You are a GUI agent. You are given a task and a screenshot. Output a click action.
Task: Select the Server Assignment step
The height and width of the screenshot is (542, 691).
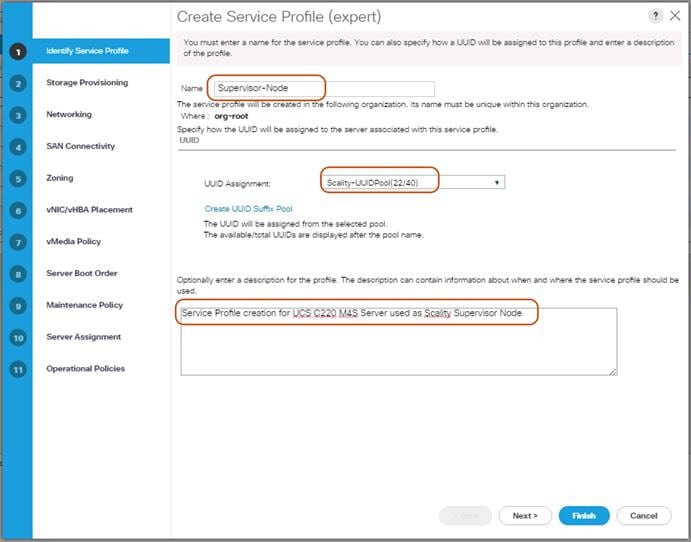83,337
